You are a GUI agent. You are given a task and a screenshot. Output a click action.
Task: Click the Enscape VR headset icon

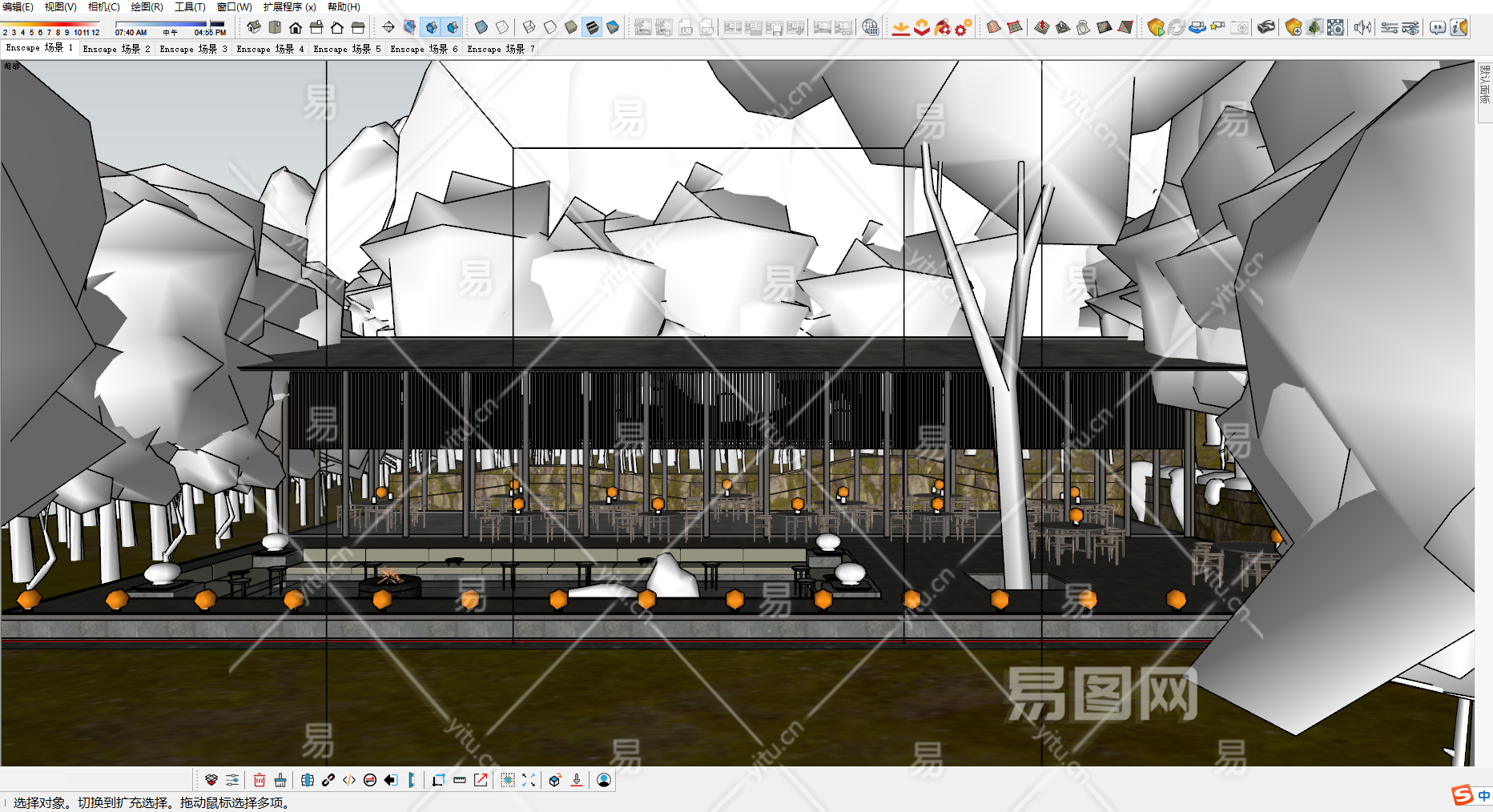pos(1266,27)
